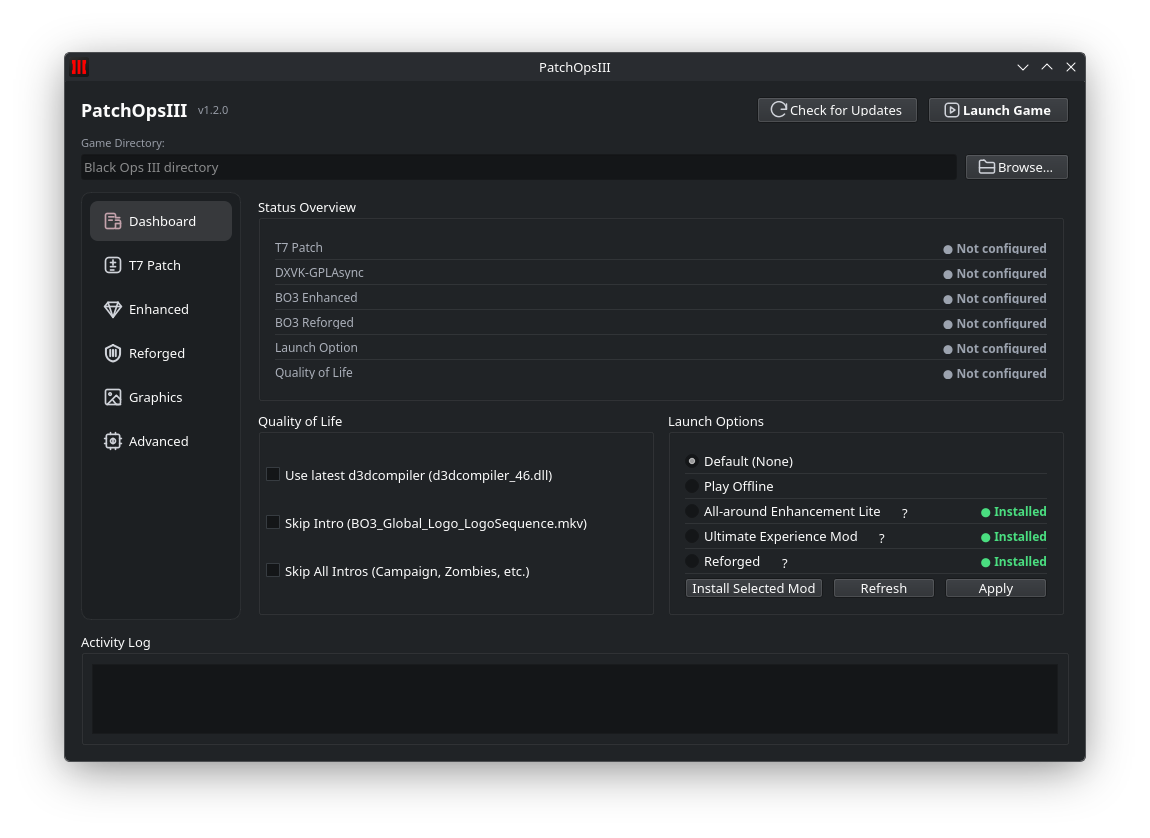1150x838 pixels.
Task: Open the T7 Patch section via its sidebar icon
Action: (113, 264)
